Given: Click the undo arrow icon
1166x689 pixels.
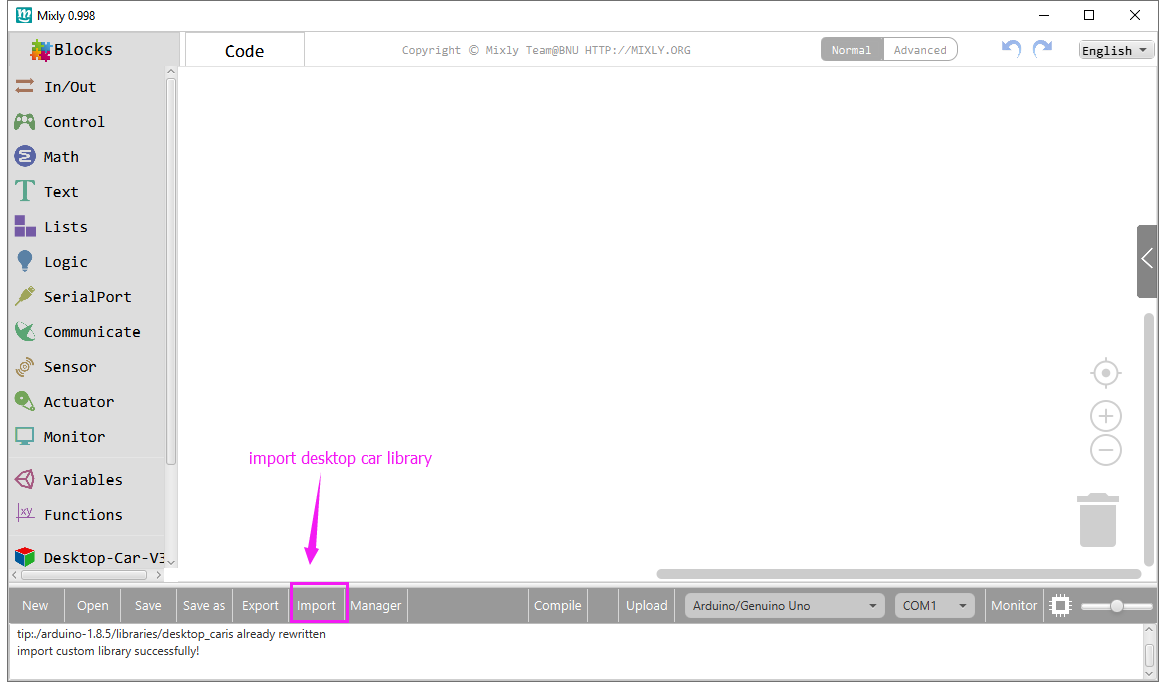Looking at the screenshot, I should tap(1011, 49).
